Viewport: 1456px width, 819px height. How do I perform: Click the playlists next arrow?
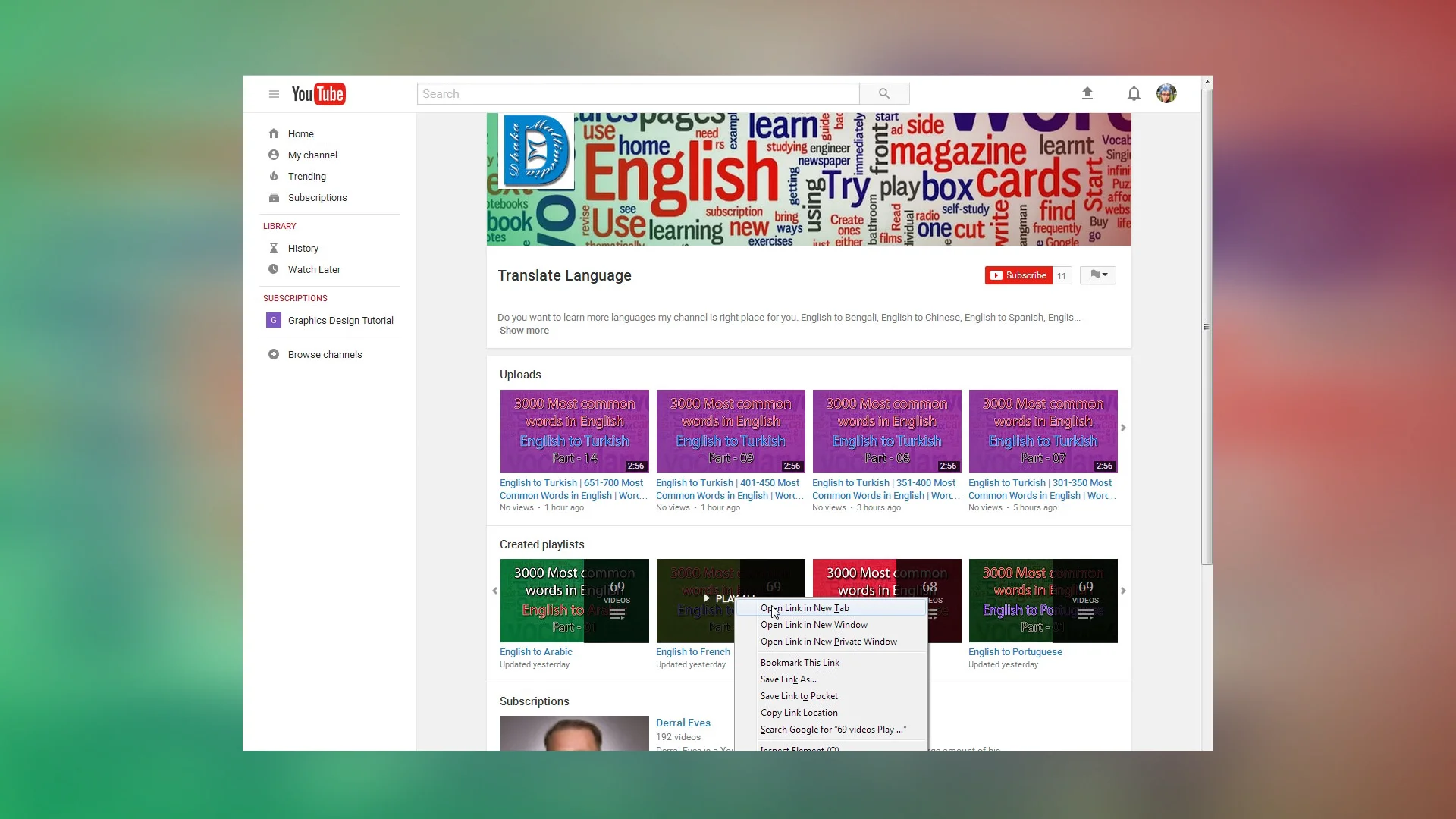tap(1124, 591)
